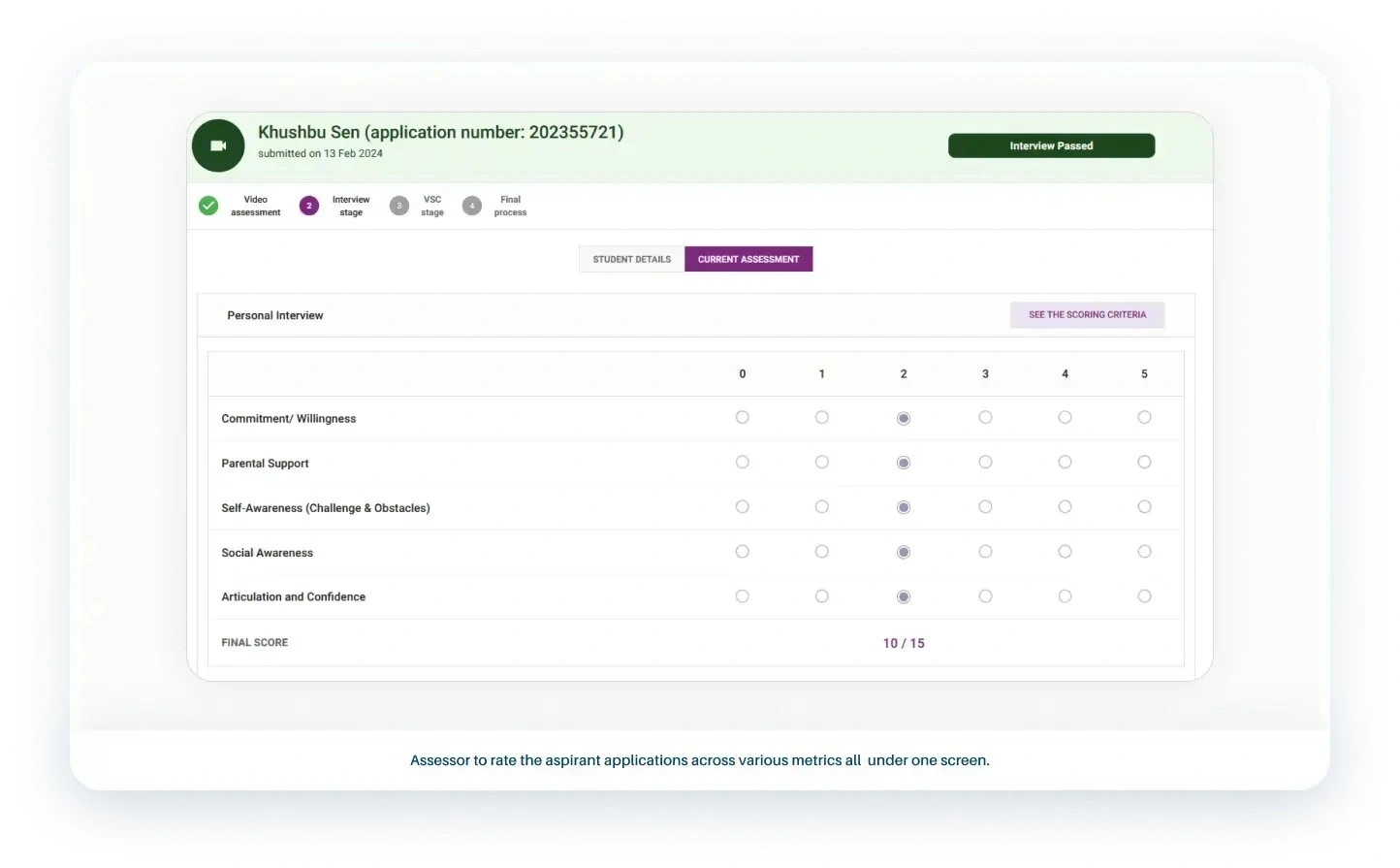
Task: Mark Social Awareness as 1
Action: (822, 552)
